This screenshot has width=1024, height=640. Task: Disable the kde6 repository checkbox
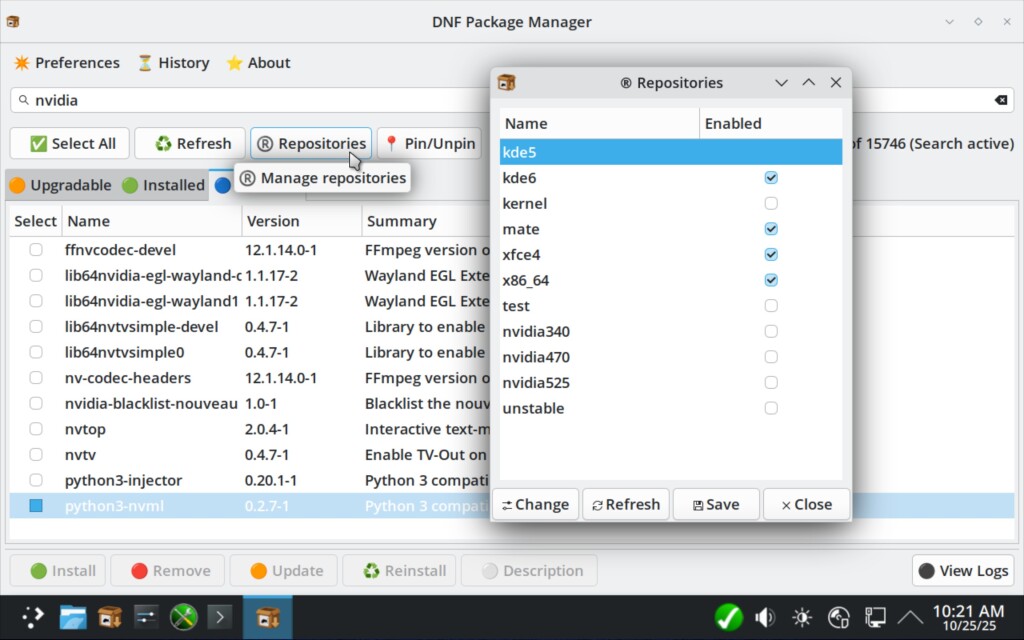(771, 178)
